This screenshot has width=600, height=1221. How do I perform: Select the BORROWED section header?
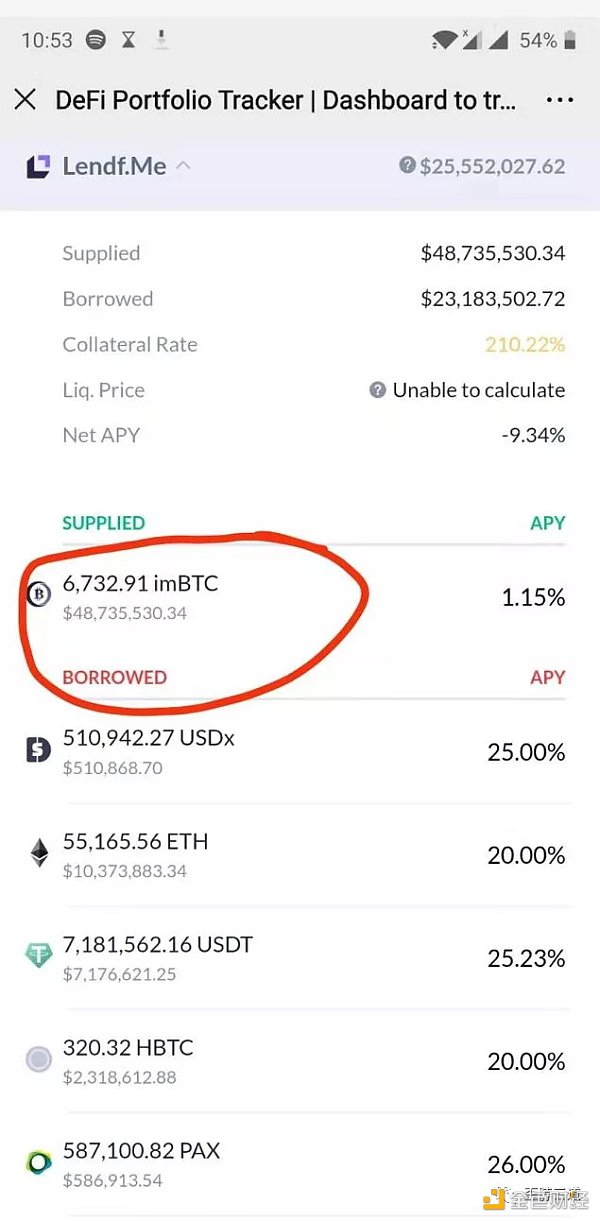click(x=114, y=677)
